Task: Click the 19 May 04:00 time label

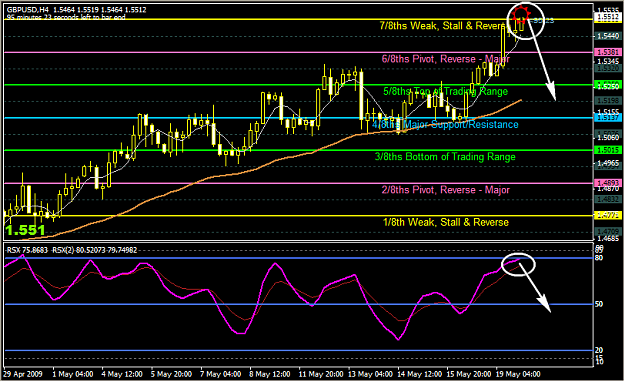Action: [518, 374]
